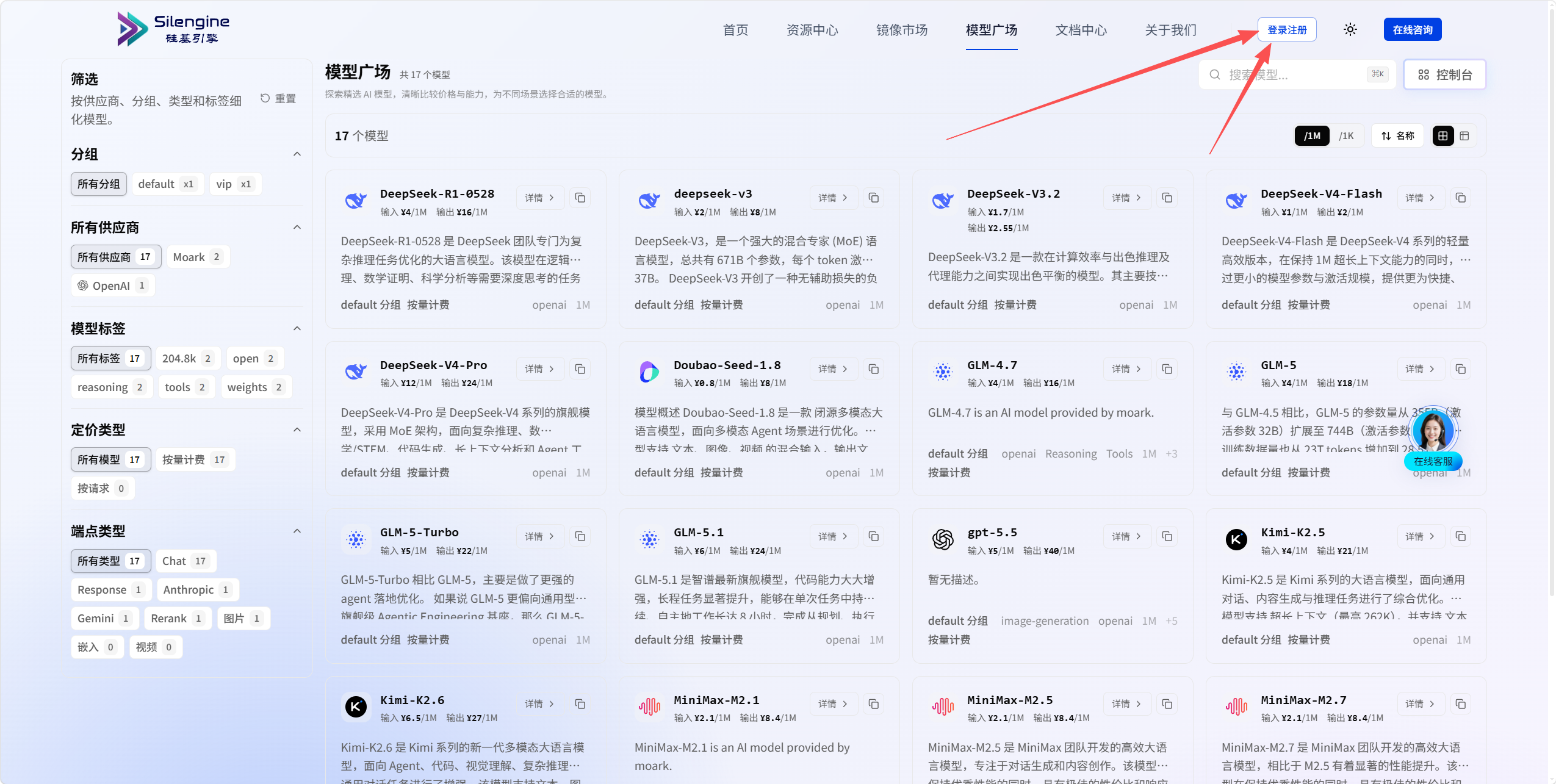
Task: Collapse the 定价类型 filter section
Action: click(x=297, y=430)
